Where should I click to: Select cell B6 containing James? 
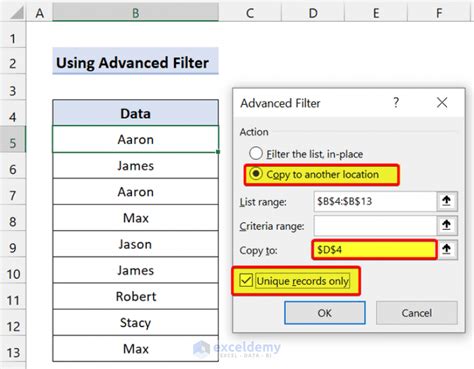[135, 166]
